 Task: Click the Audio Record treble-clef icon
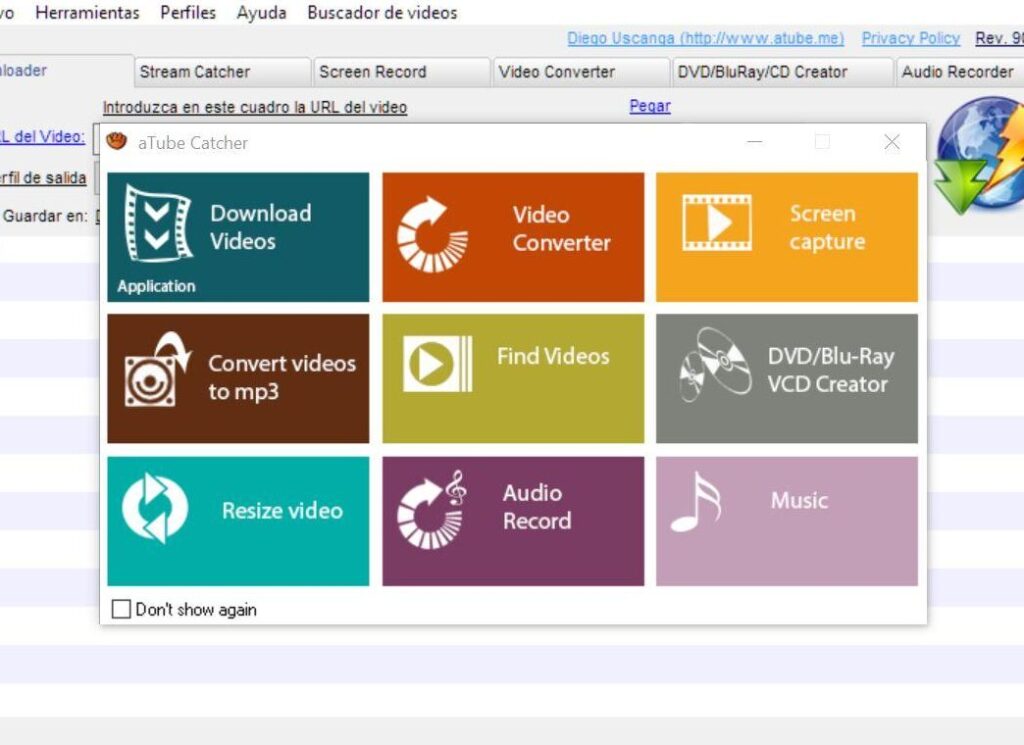(x=432, y=509)
